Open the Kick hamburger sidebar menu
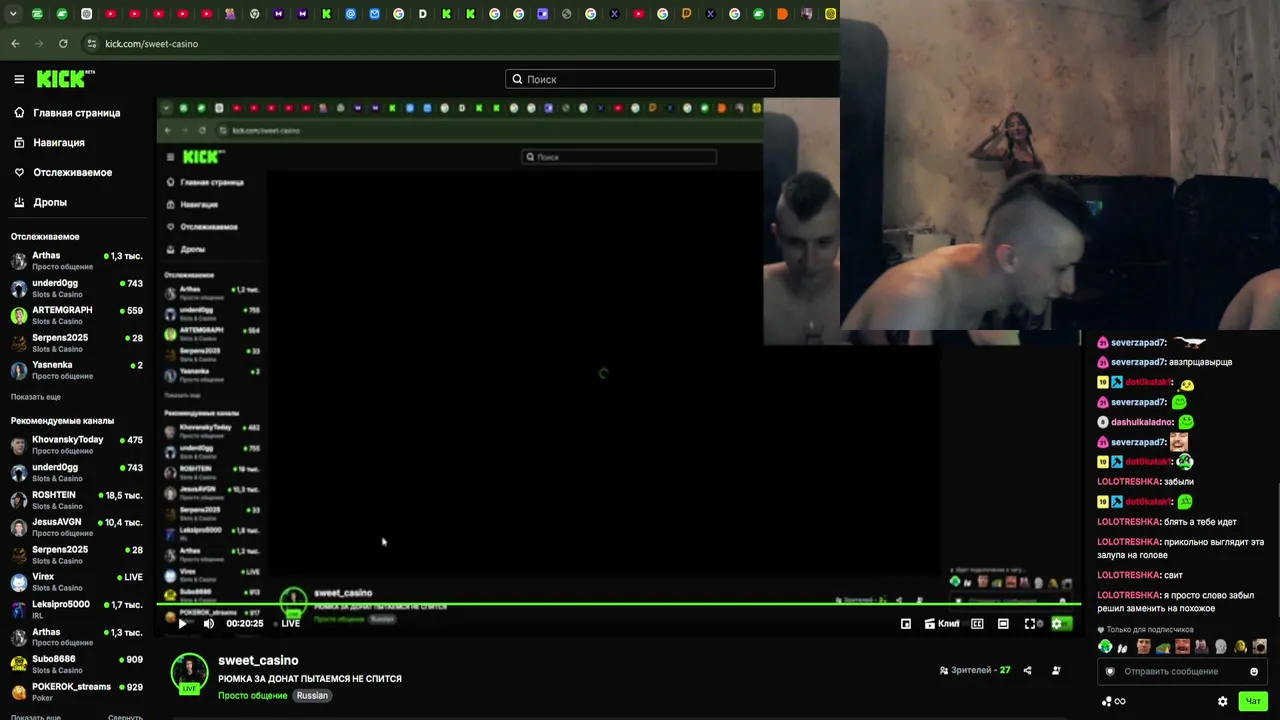The image size is (1280, 720). pyautogui.click(x=19, y=79)
